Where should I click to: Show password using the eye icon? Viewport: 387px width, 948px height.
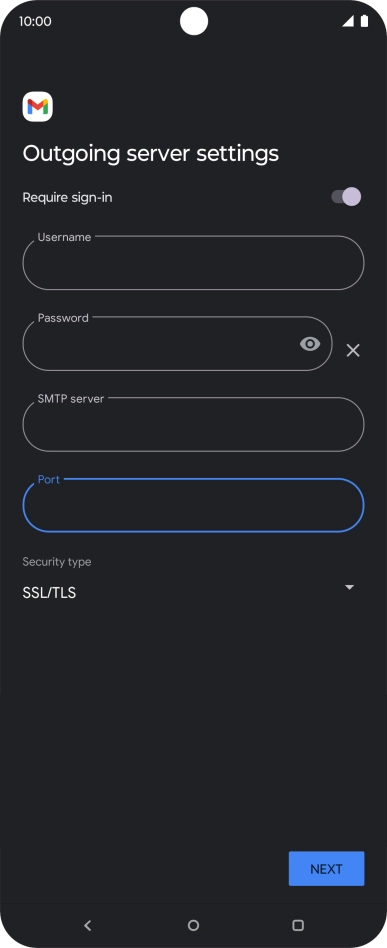(310, 344)
